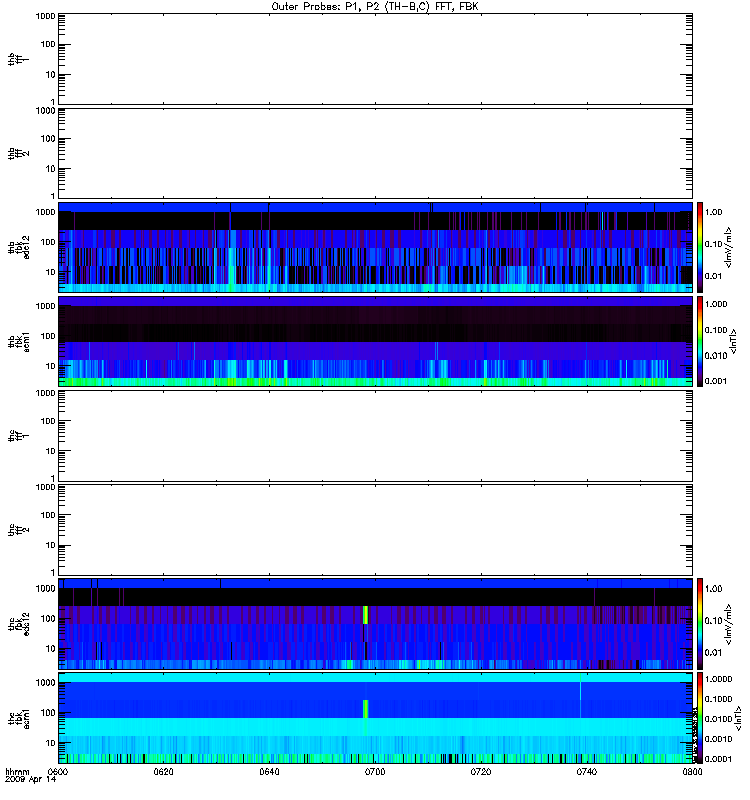The height and width of the screenshot is (800, 750).
Task: Select the thb fbk edc12 color bar
Action: 700,247
